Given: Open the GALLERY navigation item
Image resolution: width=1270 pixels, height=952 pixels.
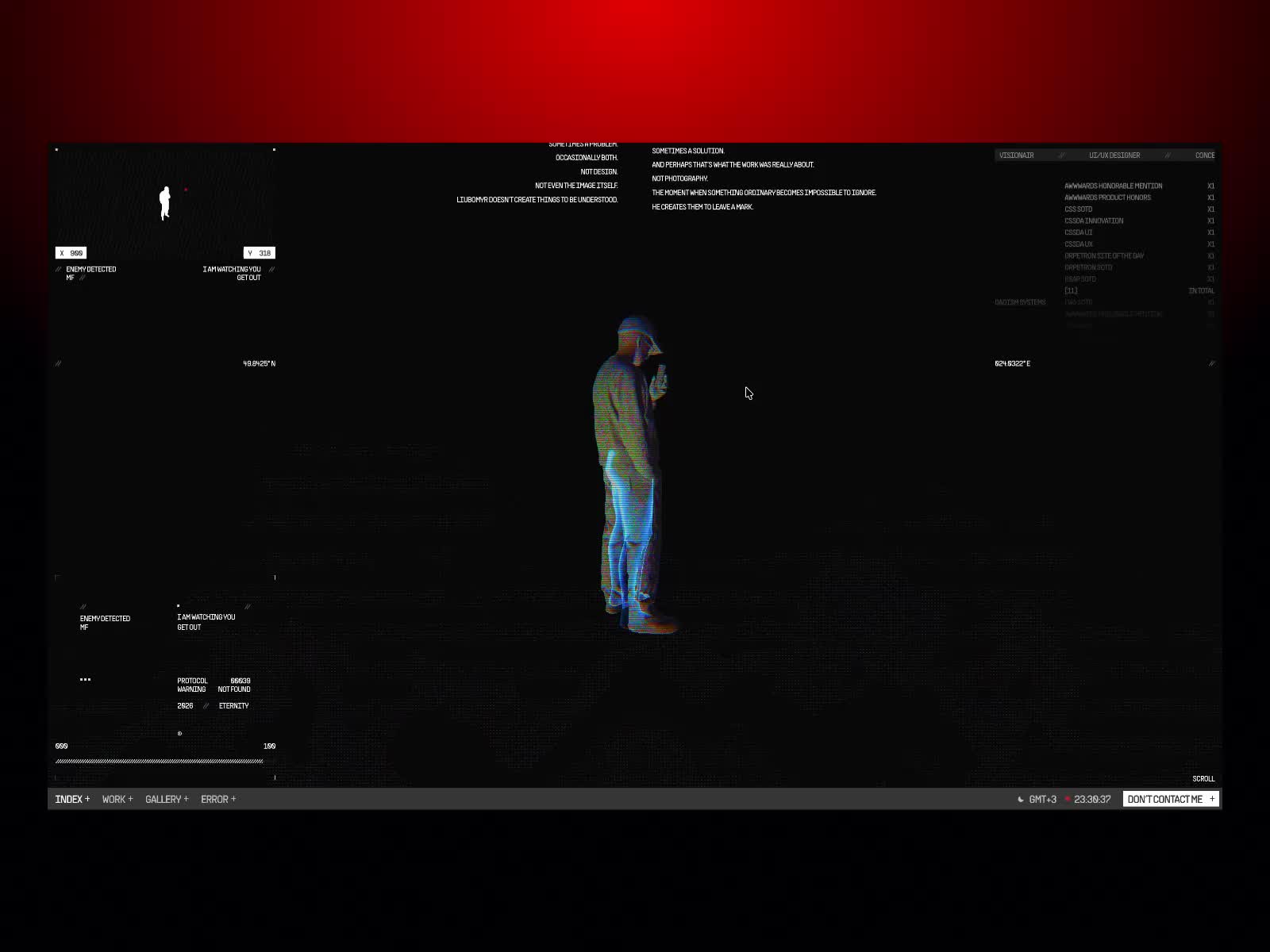Looking at the screenshot, I should click(167, 799).
